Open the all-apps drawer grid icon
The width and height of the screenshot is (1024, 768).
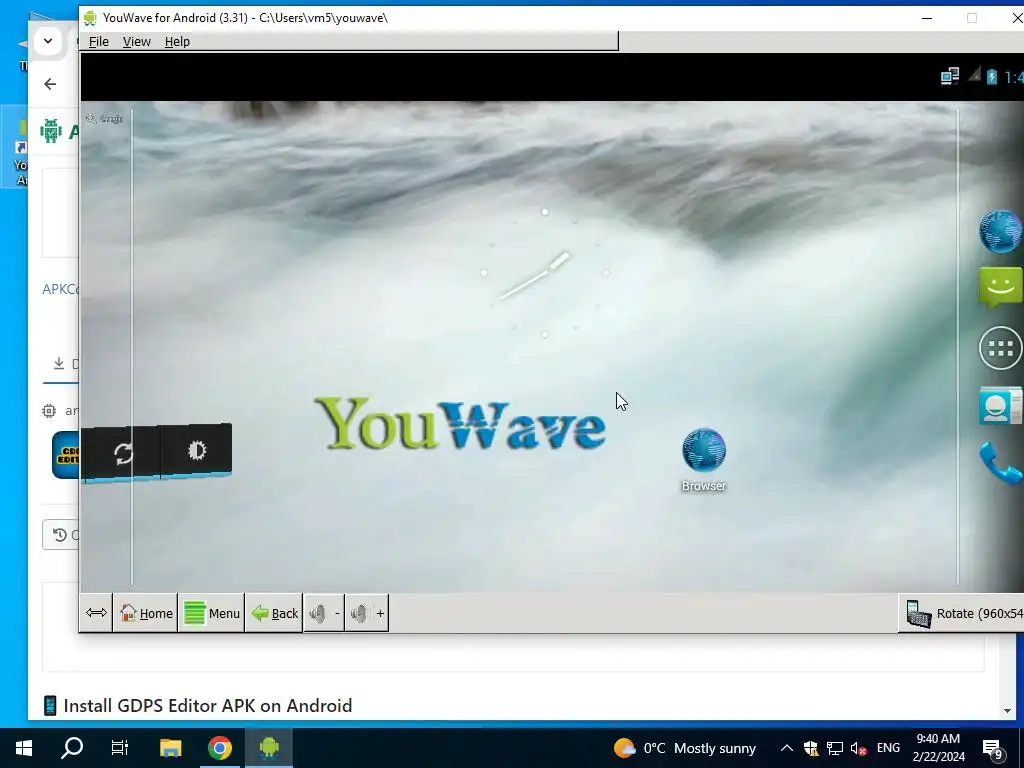[x=1000, y=348]
